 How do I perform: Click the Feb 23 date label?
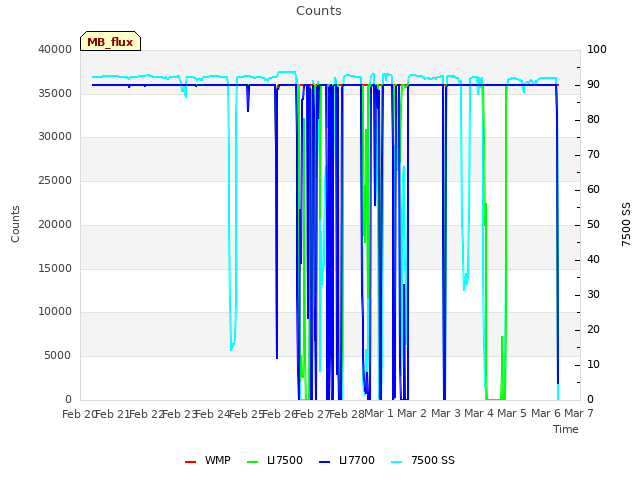[x=179, y=414]
